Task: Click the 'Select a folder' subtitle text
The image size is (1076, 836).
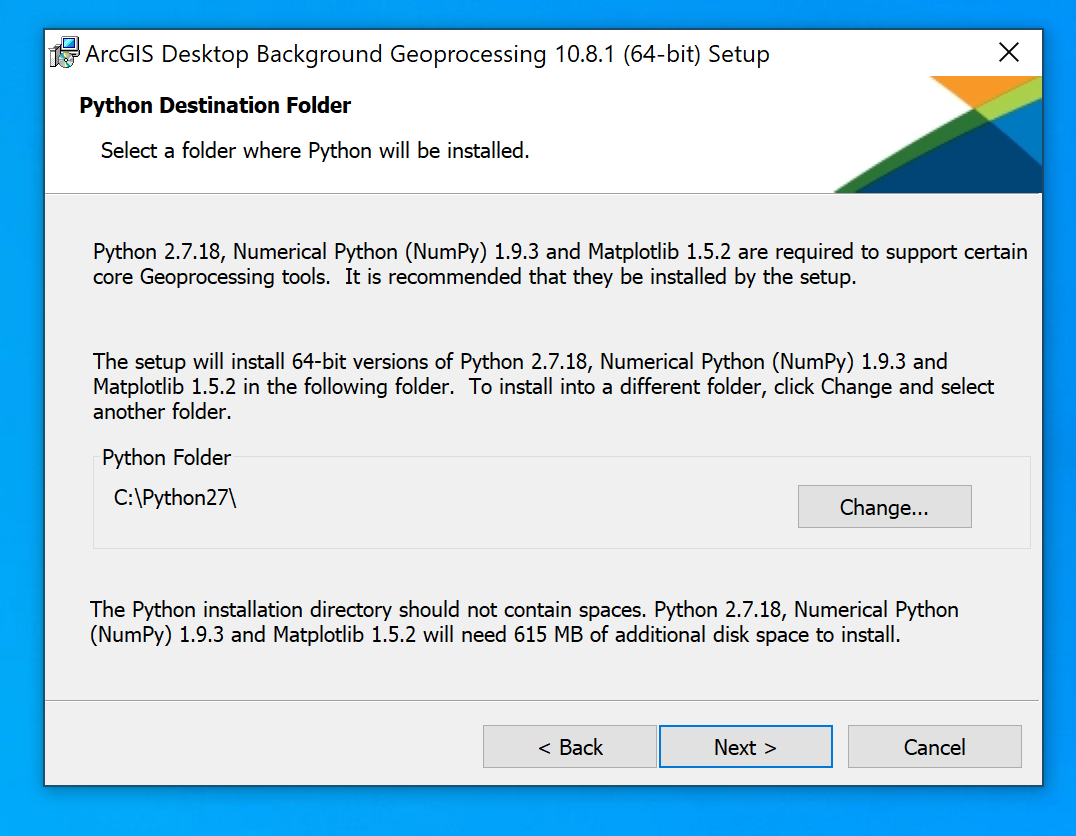Action: click(314, 151)
